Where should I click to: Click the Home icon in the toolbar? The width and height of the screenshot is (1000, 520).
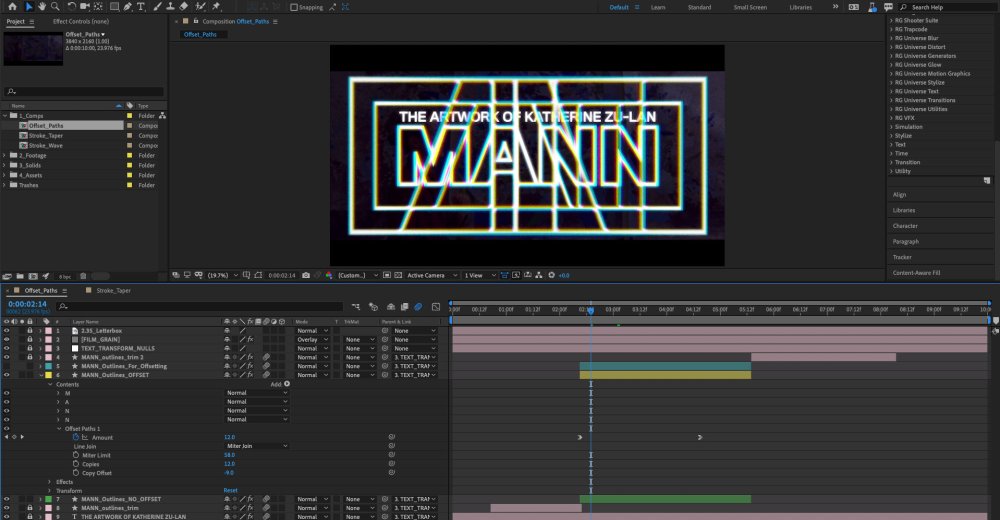pyautogui.click(x=12, y=6)
